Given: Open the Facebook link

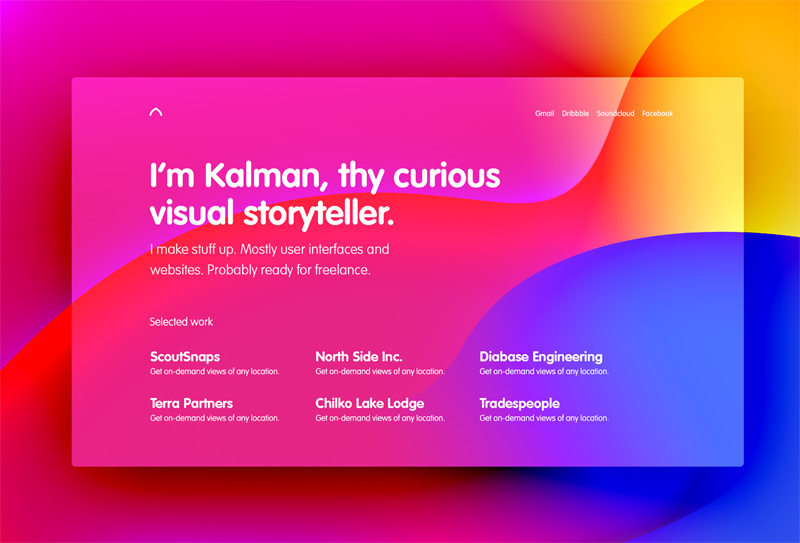Looking at the screenshot, I should [657, 114].
